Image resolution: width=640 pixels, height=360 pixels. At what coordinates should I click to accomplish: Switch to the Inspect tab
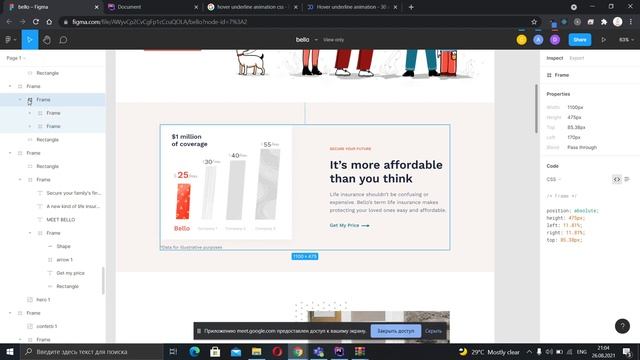(555, 58)
